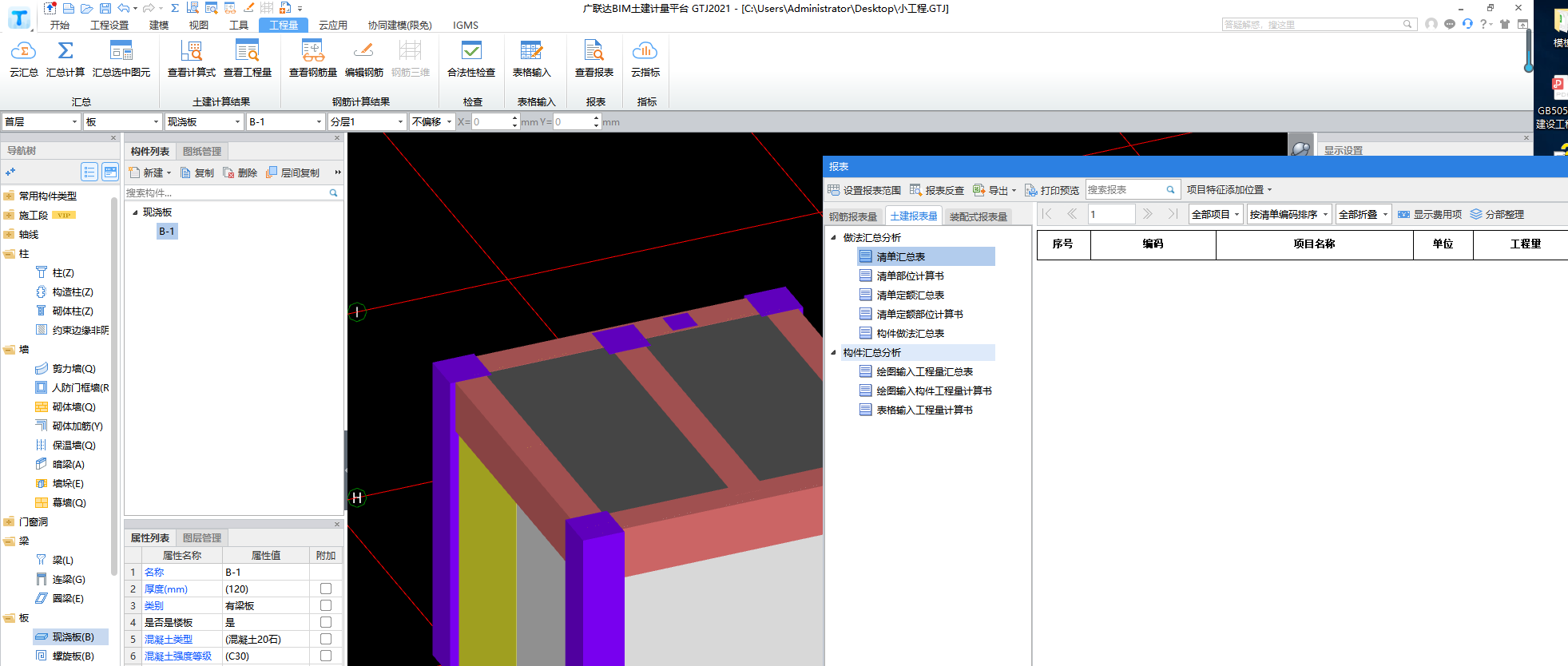The width and height of the screenshot is (1568, 666).
Task: Go to next report page arrow
Action: point(1147,214)
